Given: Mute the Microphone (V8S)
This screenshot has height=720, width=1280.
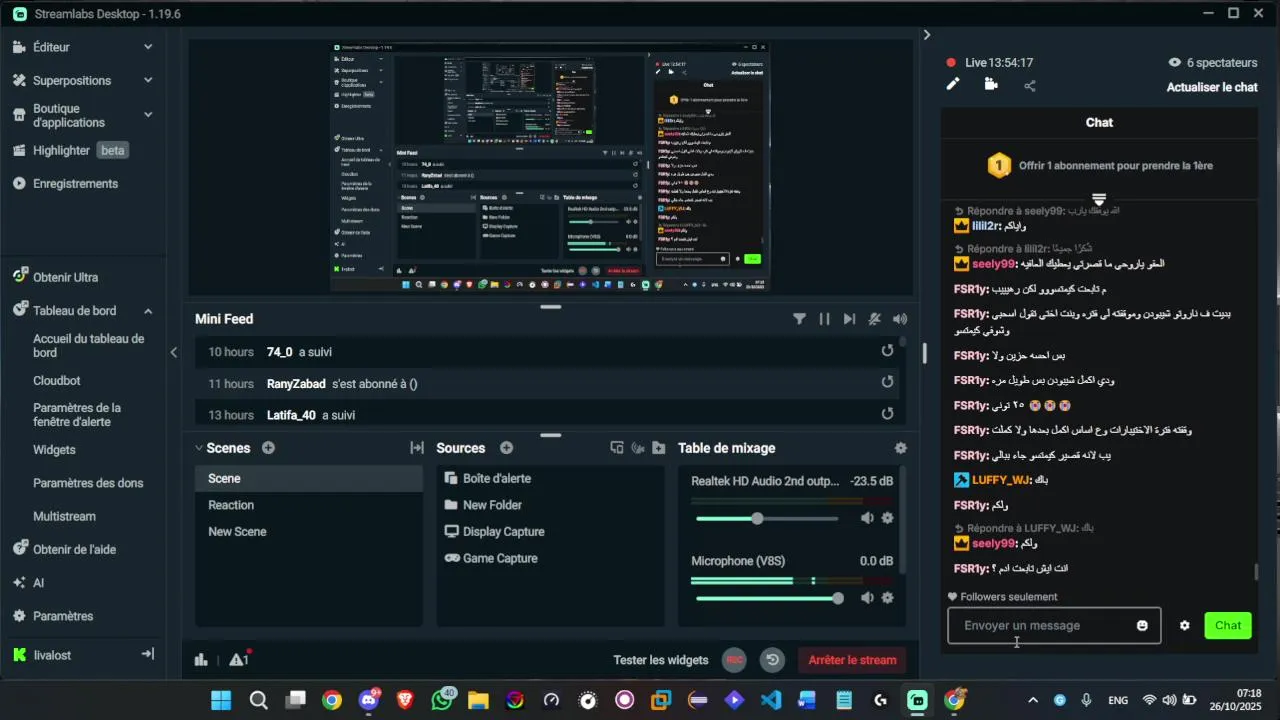Looking at the screenshot, I should point(867,598).
